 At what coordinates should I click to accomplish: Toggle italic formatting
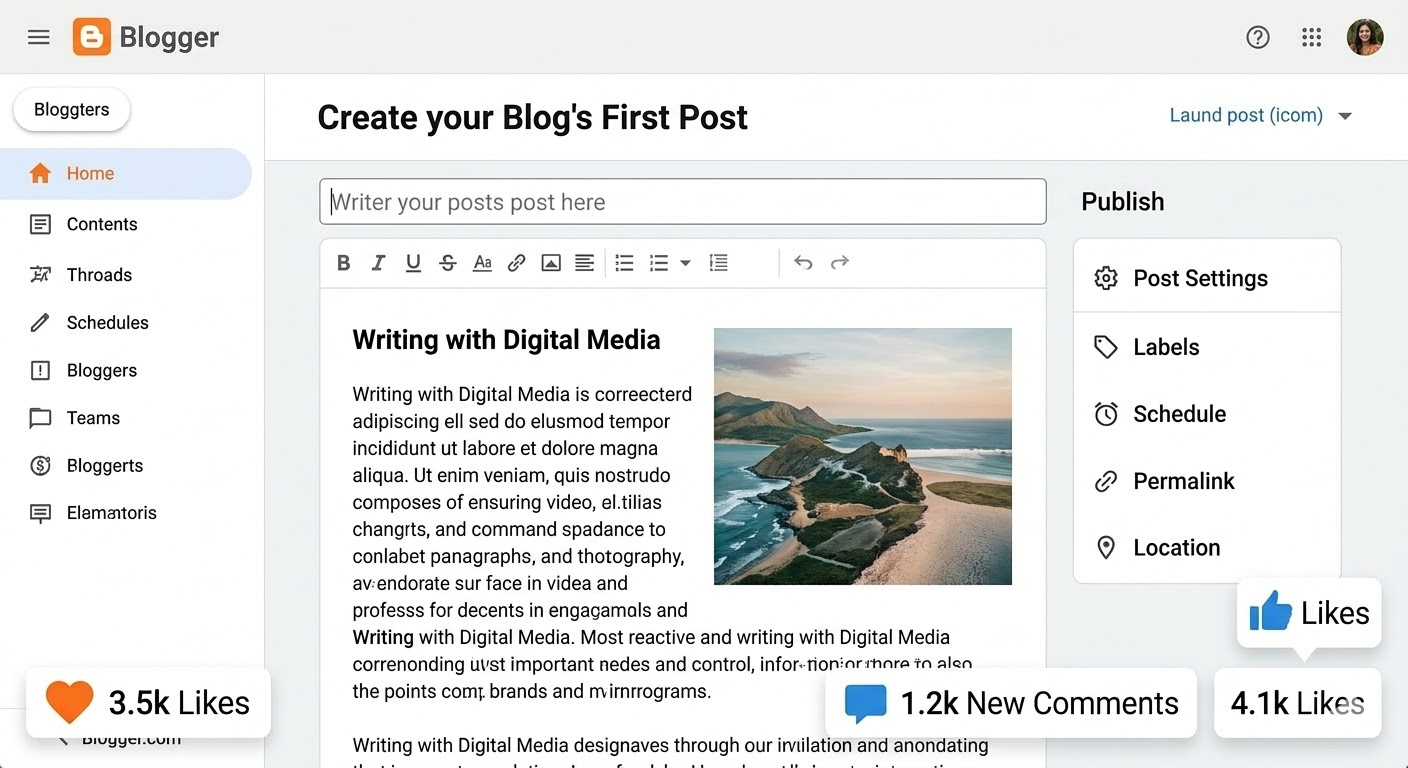(378, 263)
